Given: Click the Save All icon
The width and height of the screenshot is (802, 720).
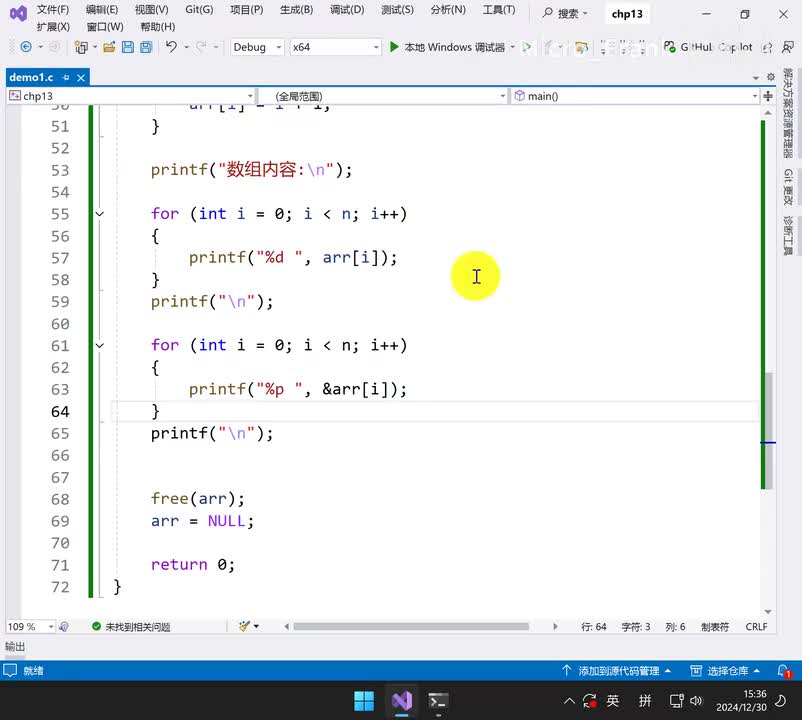Looking at the screenshot, I should tap(146, 47).
